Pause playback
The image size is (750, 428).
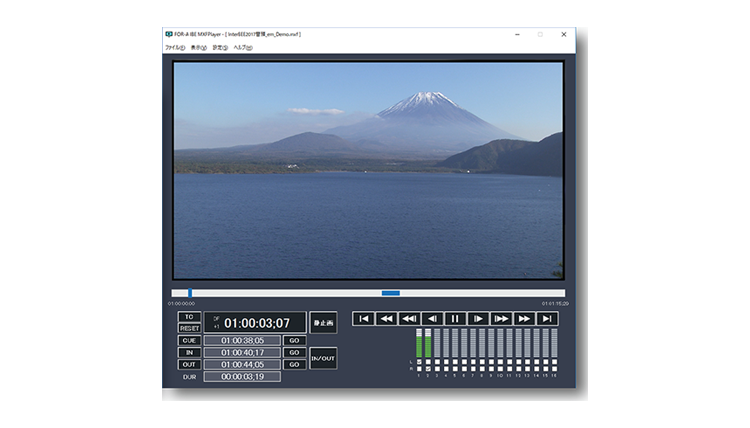tap(455, 319)
